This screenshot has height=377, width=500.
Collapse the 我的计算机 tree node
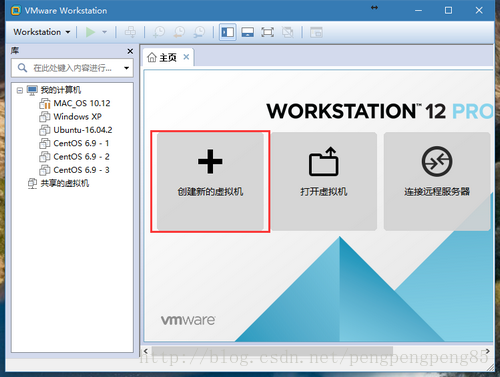point(20,90)
